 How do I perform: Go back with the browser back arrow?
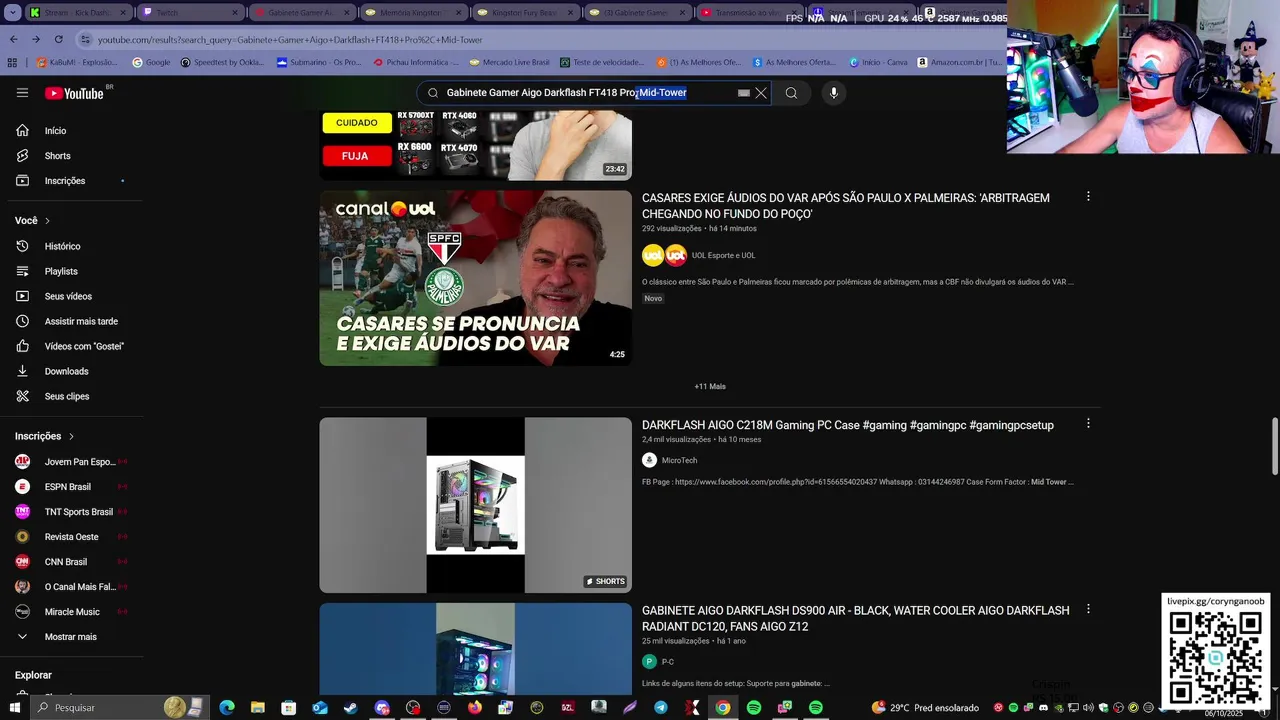pos(13,39)
